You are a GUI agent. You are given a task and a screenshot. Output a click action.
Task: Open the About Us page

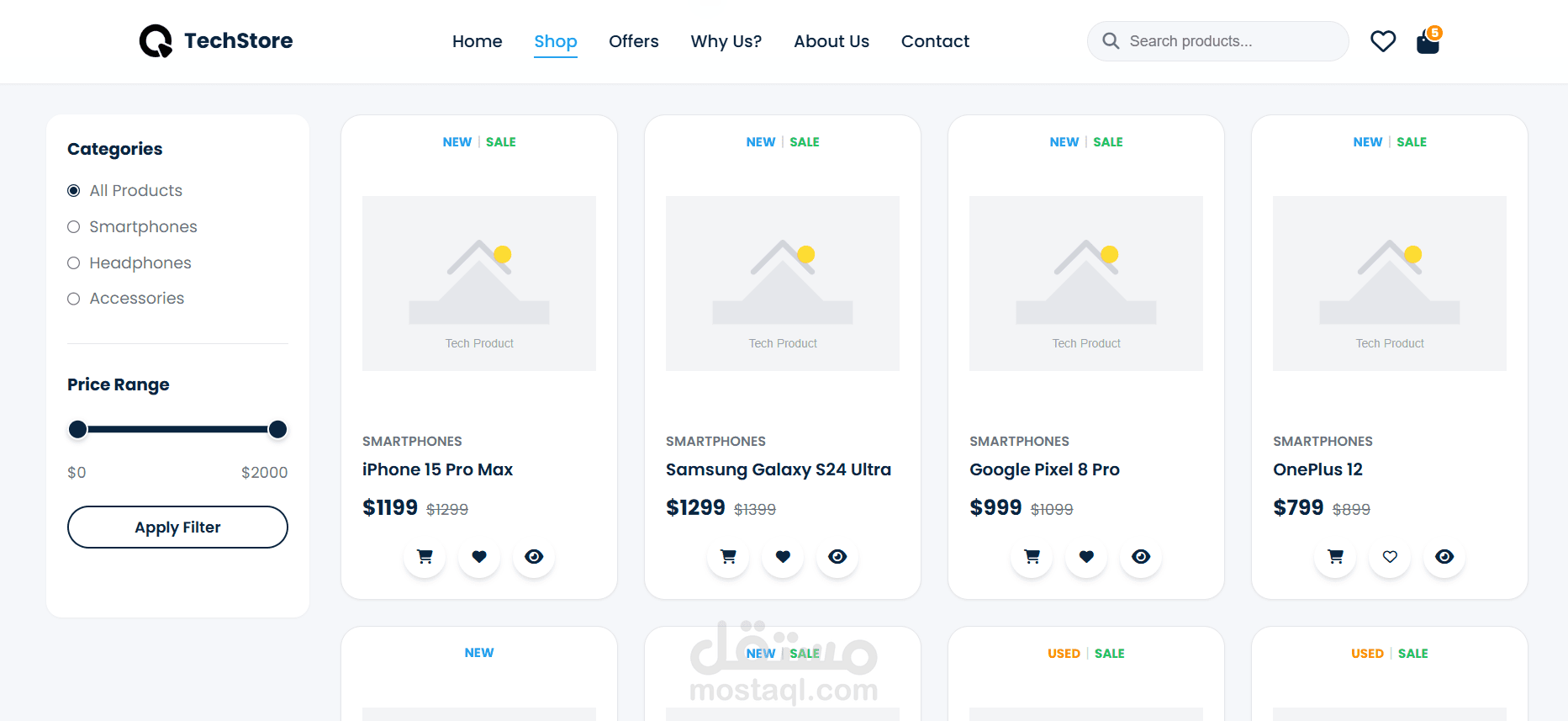click(x=832, y=41)
